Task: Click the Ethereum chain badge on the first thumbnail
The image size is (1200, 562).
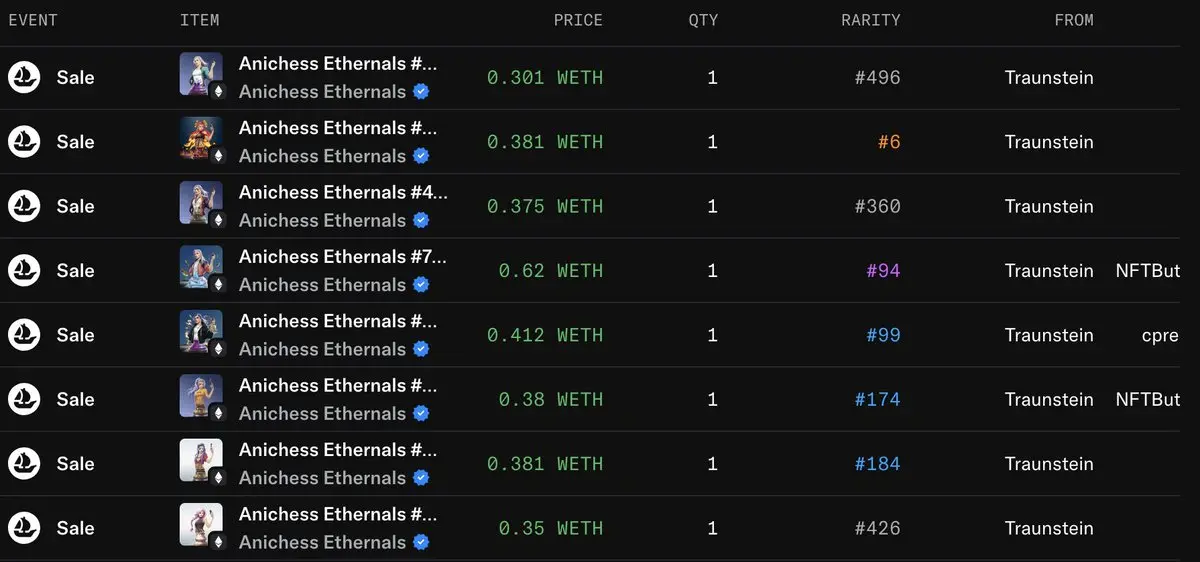Action: point(217,91)
